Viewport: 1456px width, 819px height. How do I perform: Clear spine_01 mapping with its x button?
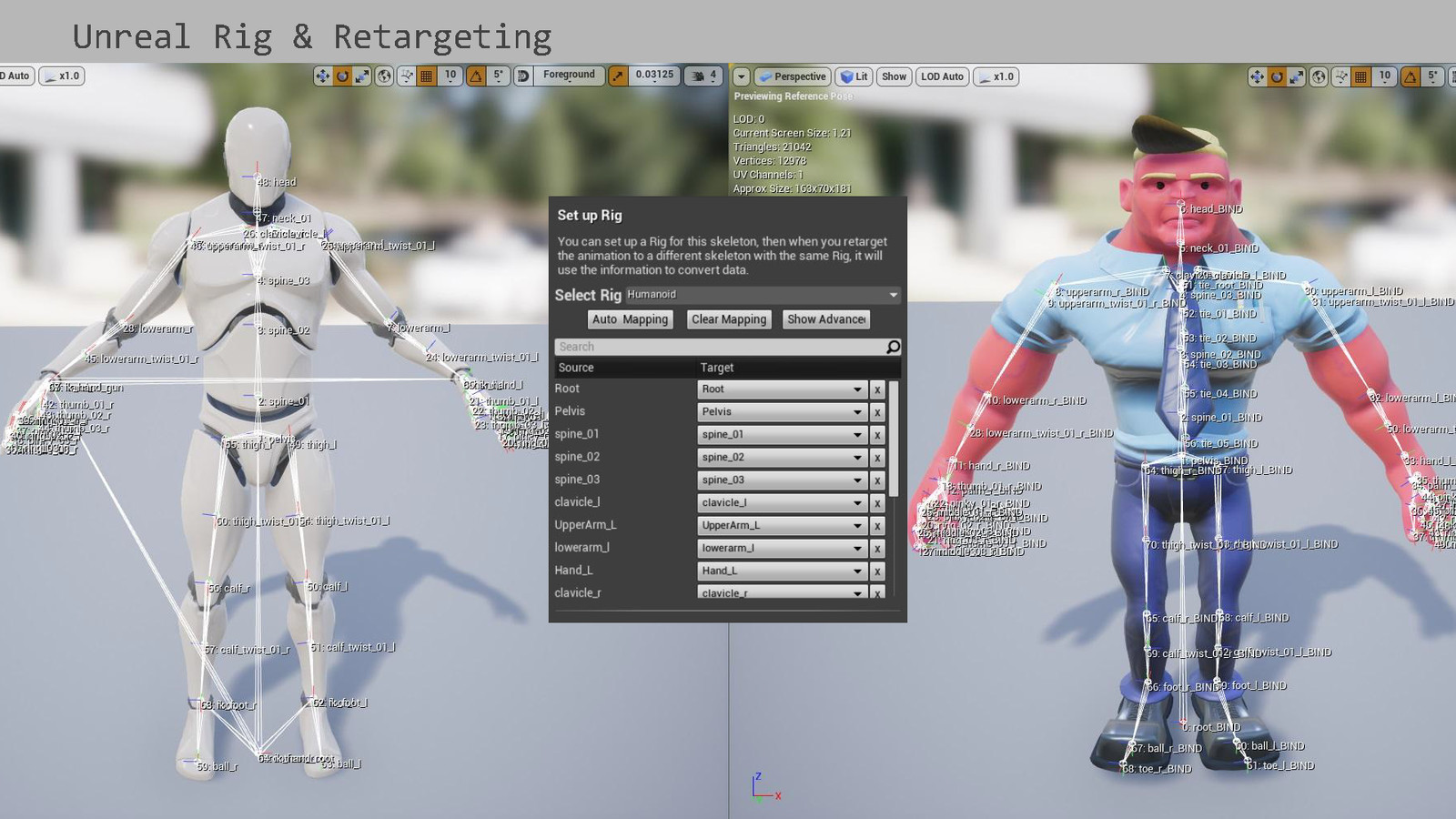coord(877,435)
